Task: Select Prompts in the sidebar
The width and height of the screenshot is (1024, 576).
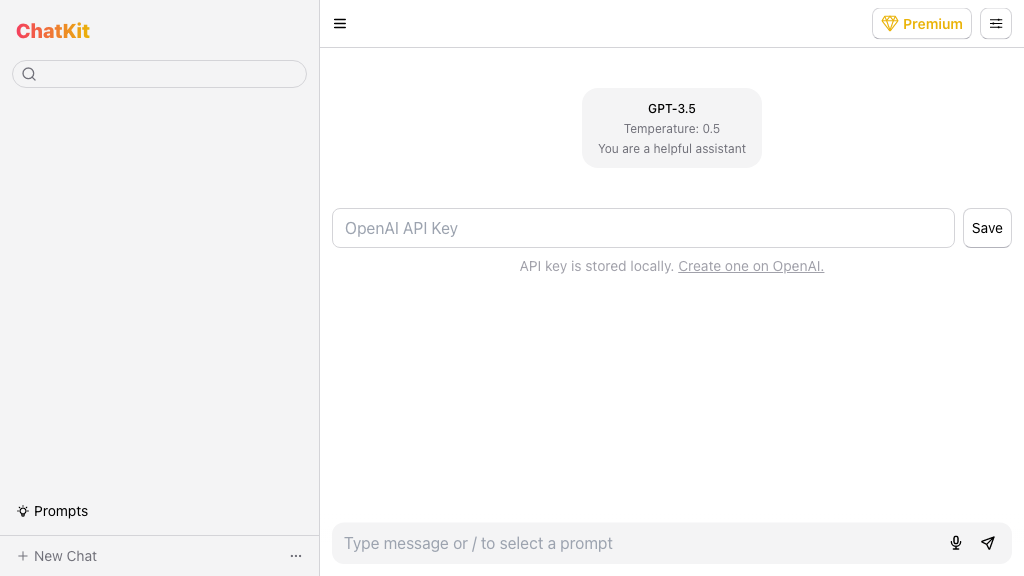Action: point(60,511)
